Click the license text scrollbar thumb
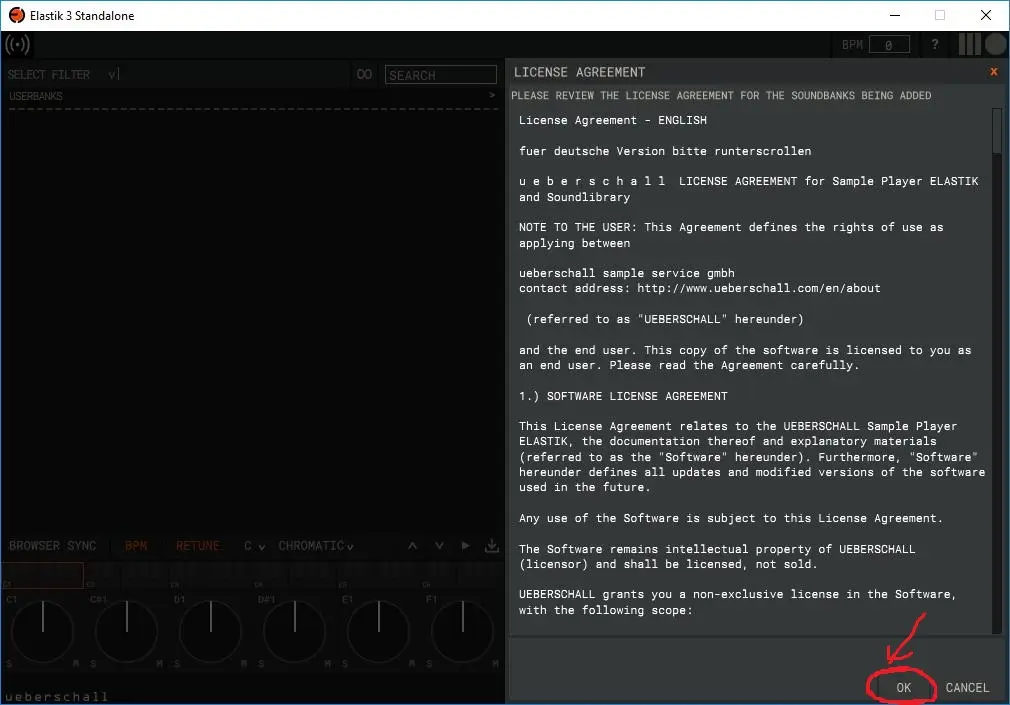The image size is (1010, 705). click(x=996, y=130)
